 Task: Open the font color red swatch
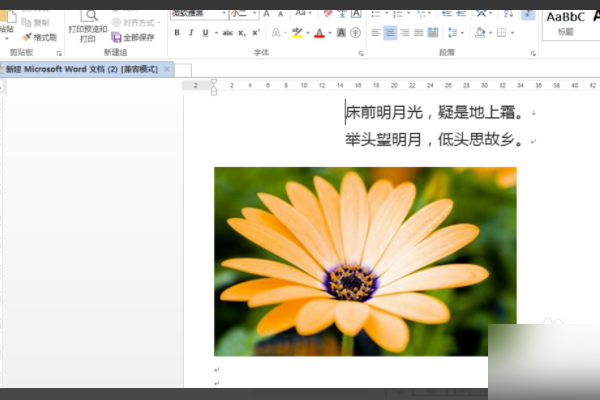coord(319,33)
